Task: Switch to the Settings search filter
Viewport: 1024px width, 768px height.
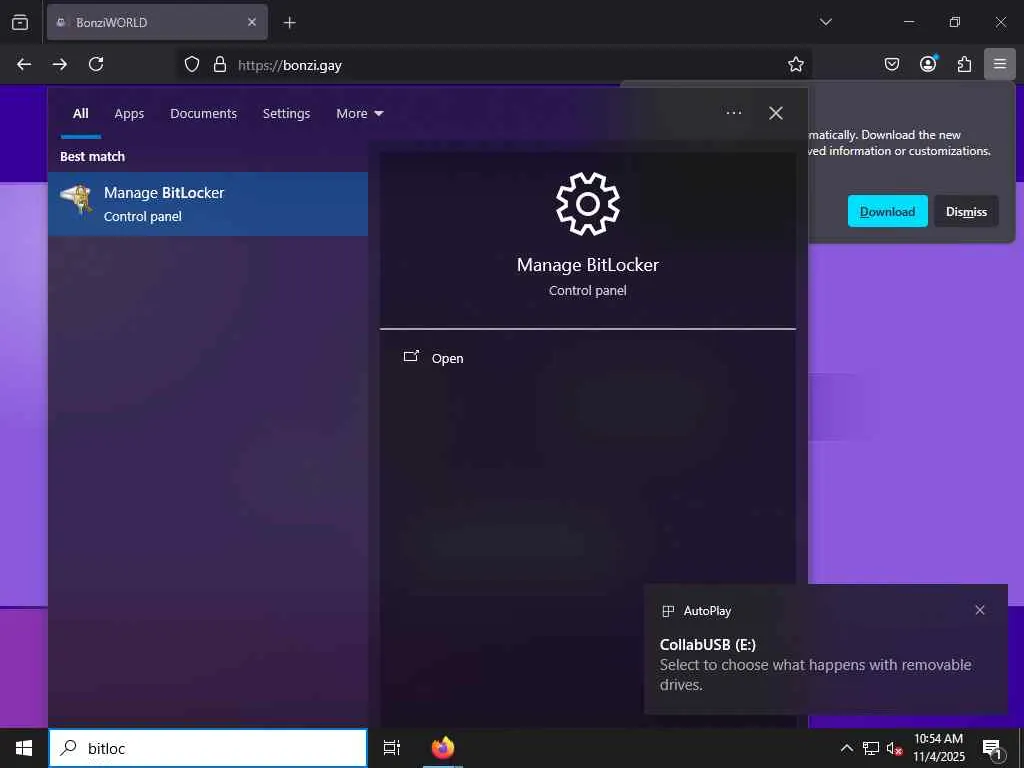Action: click(286, 114)
